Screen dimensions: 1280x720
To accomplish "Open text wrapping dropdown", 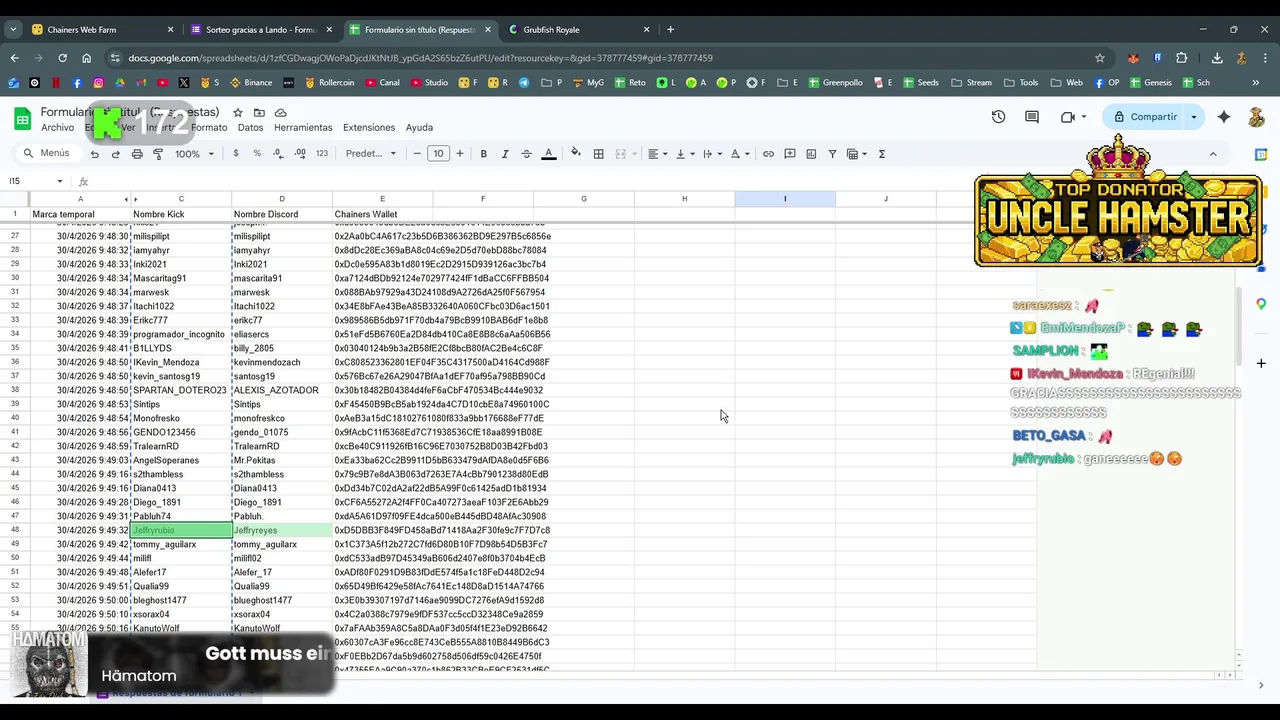I will [x=712, y=154].
